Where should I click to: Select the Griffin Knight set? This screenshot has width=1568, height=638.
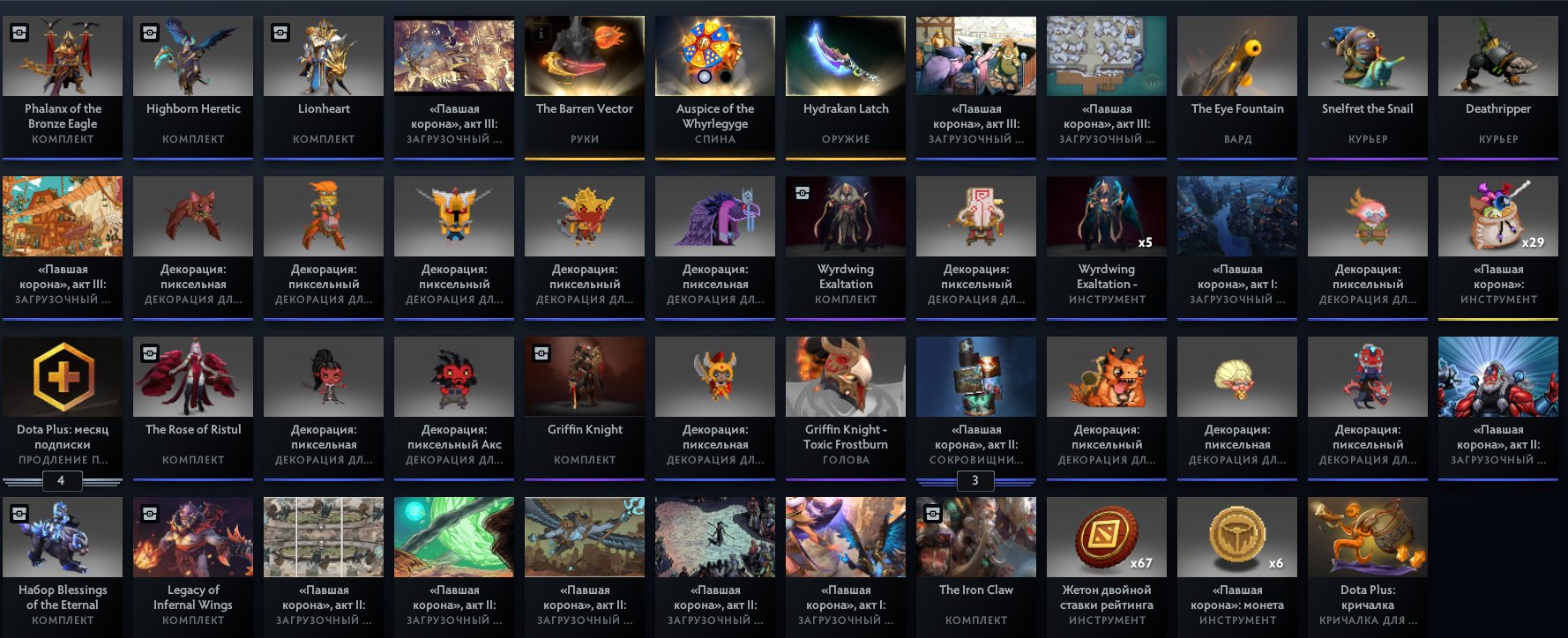585,407
